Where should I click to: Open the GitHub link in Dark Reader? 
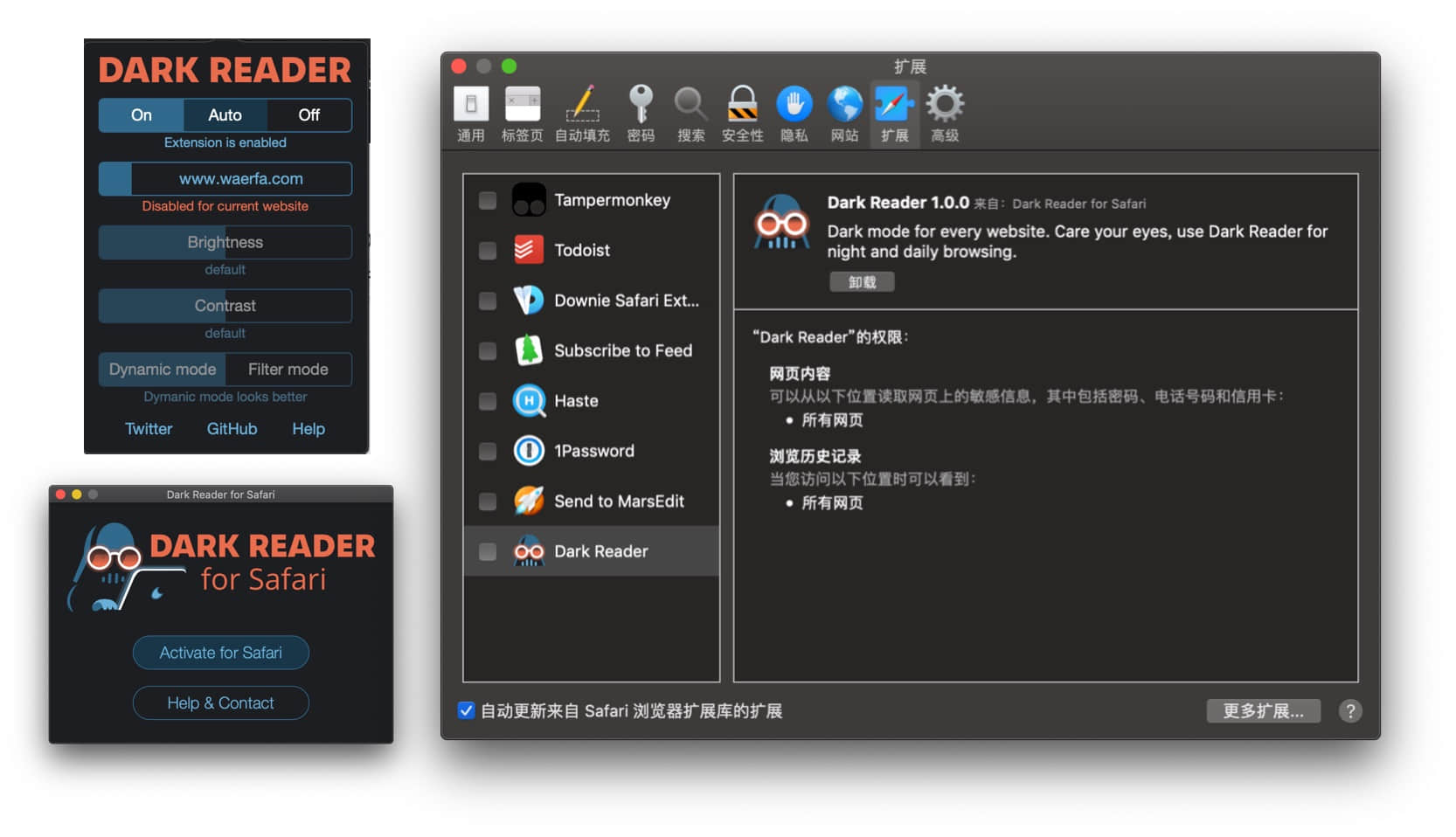[232, 429]
